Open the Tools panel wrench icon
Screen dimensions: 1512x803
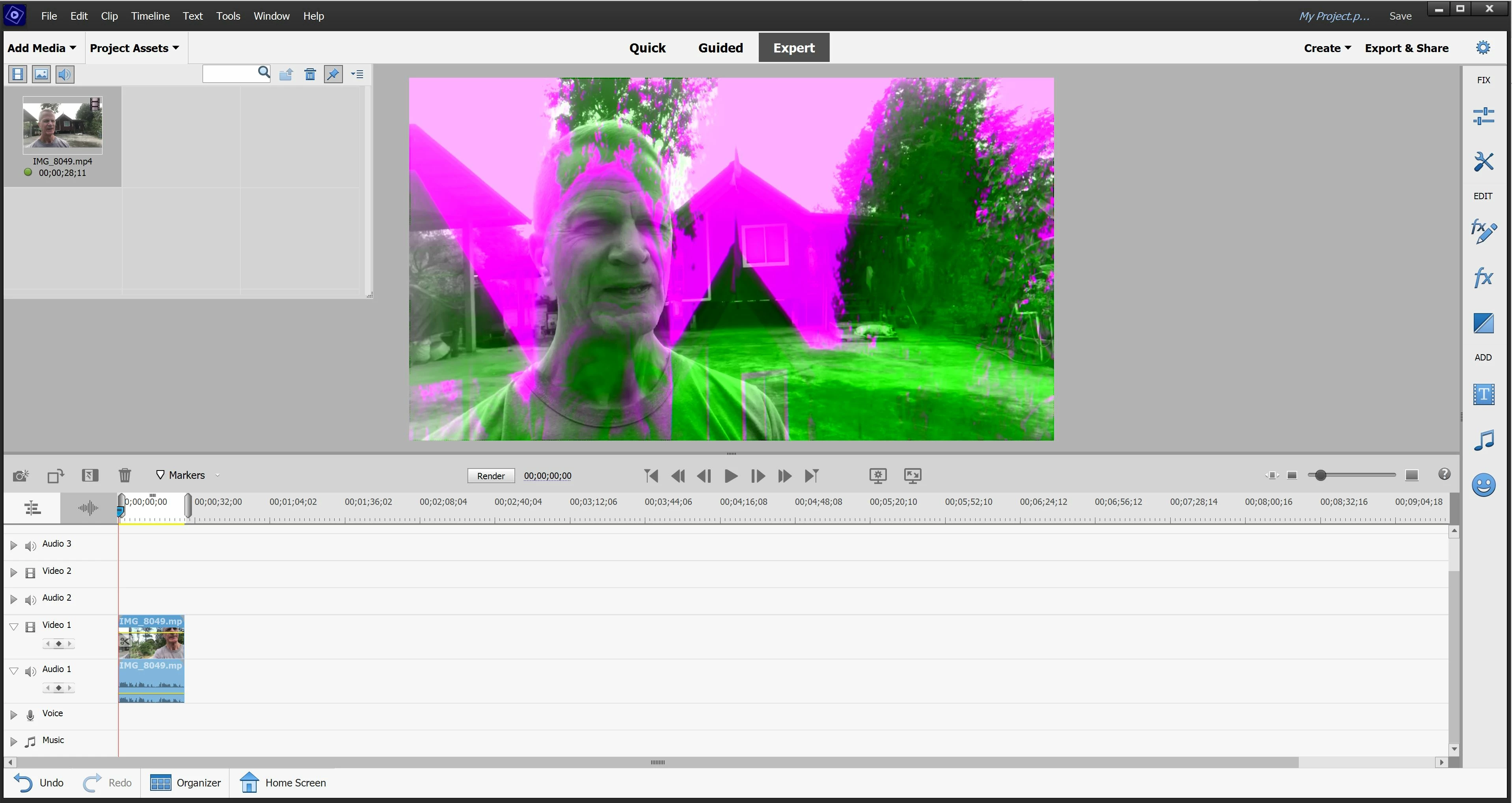click(1483, 162)
